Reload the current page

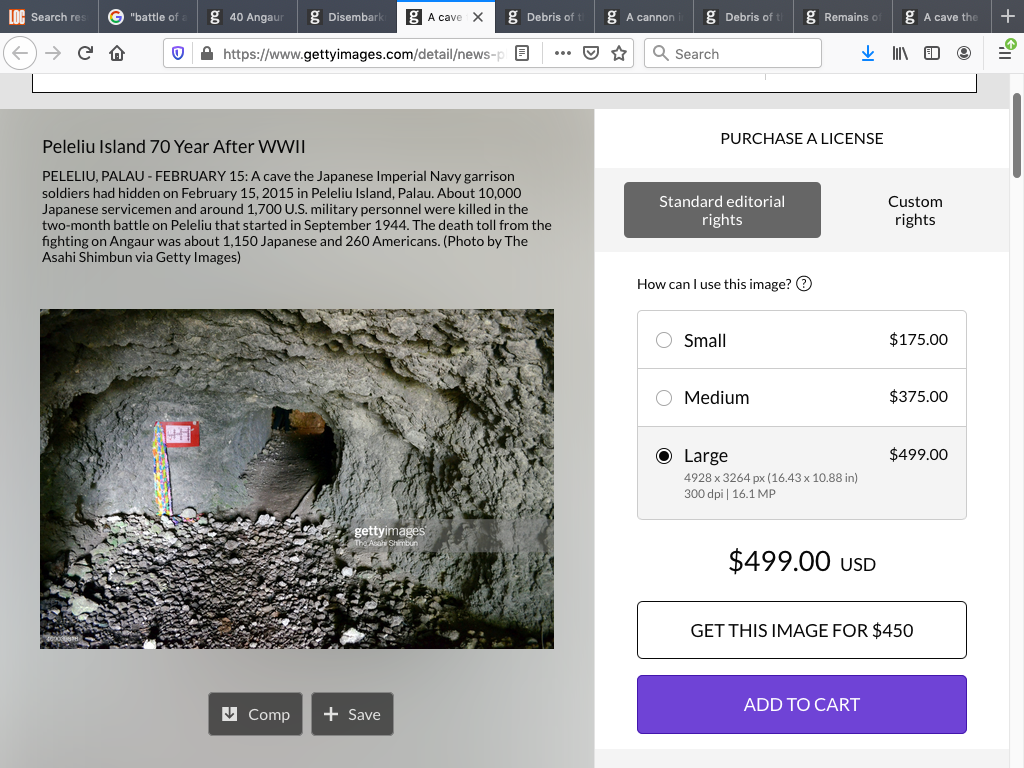[x=85, y=53]
